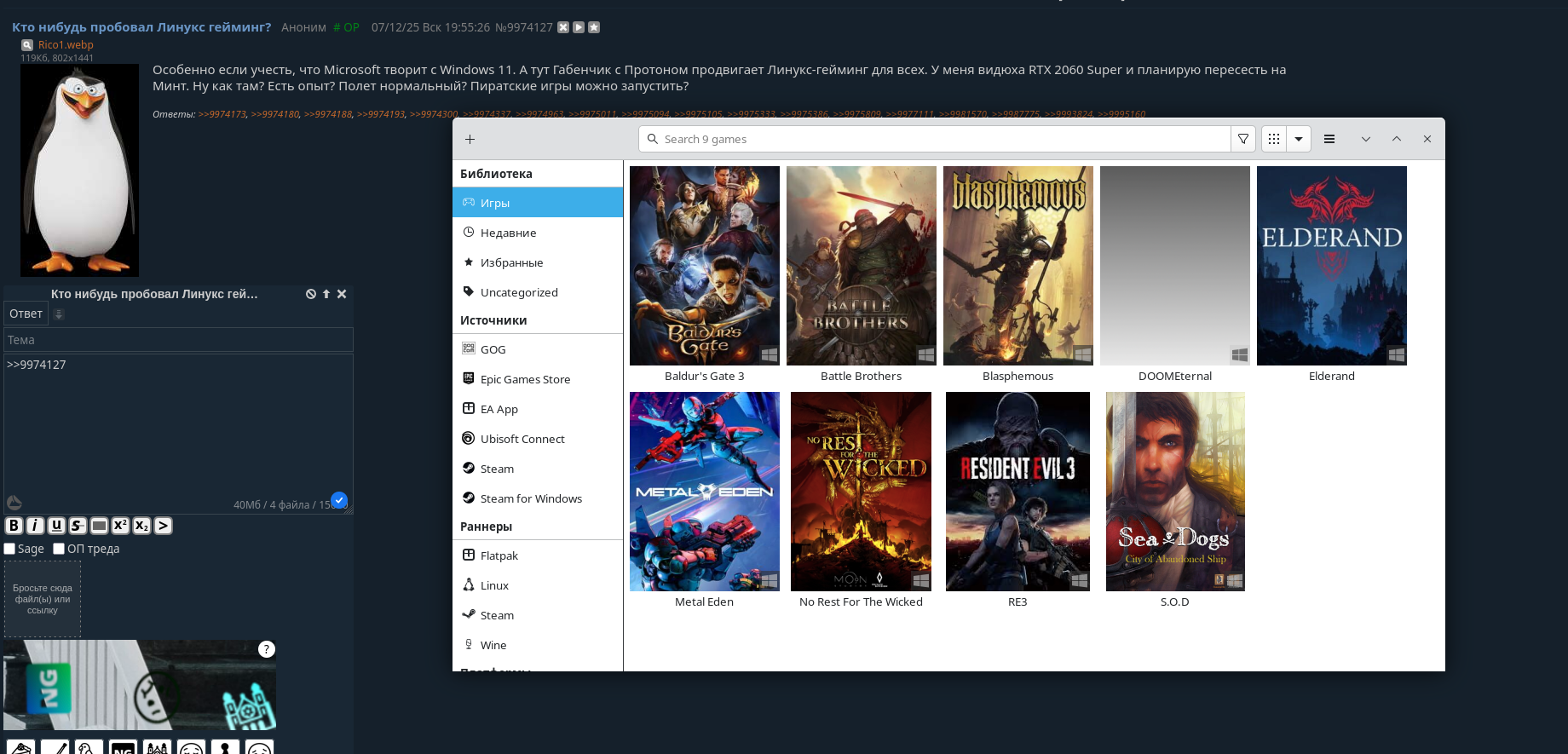
Task: Choose the Ubisoft Connect source
Action: (x=538, y=439)
